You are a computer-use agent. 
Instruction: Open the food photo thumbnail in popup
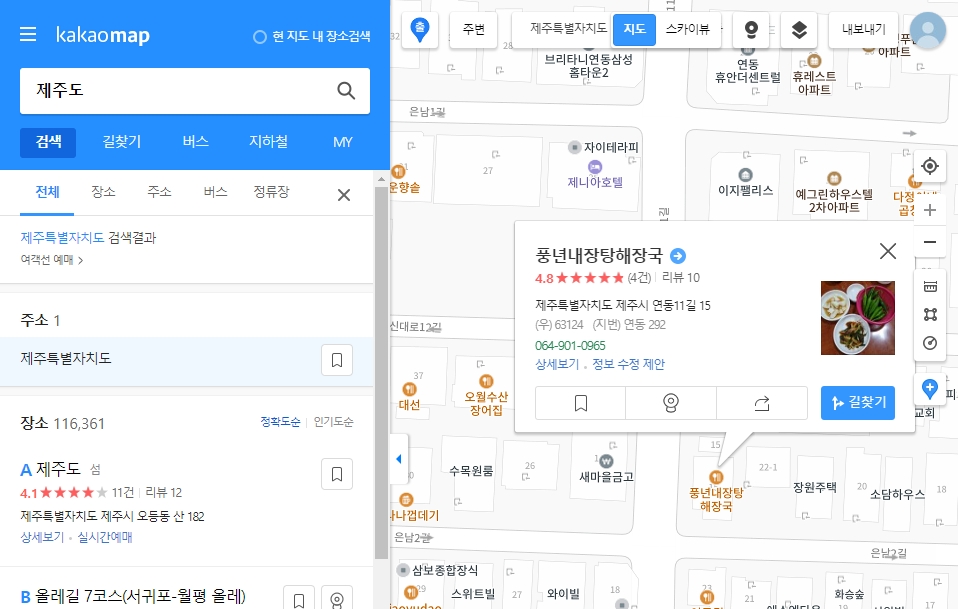[x=857, y=318]
